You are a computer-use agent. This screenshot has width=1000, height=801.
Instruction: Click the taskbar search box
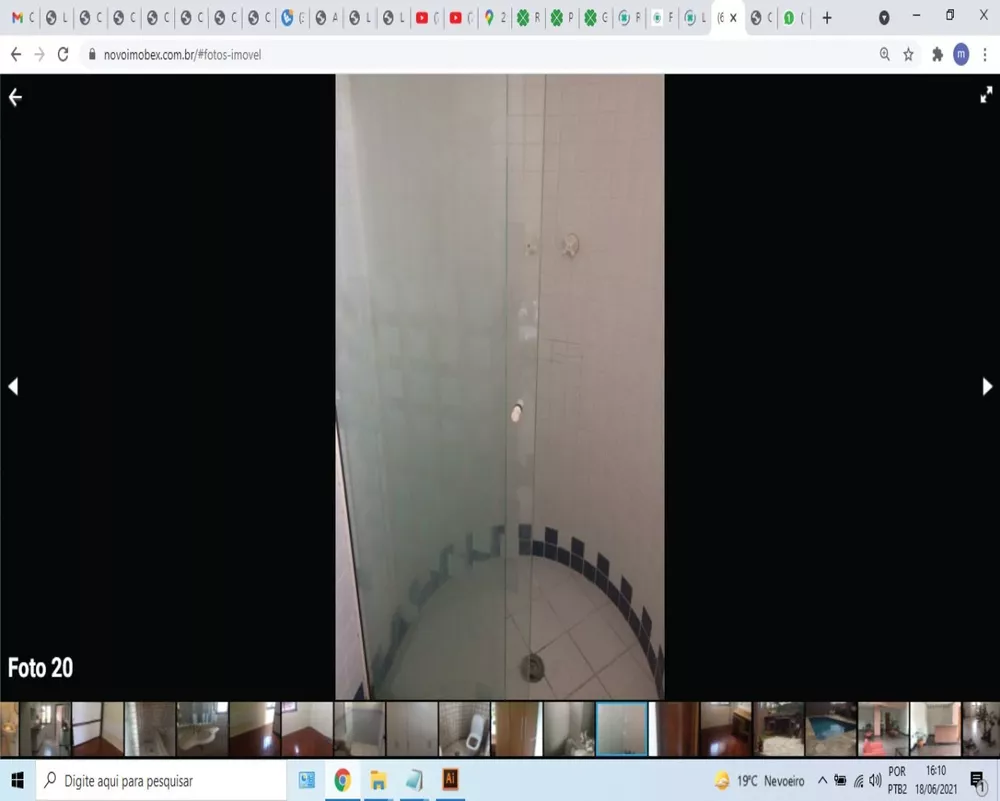(x=162, y=781)
